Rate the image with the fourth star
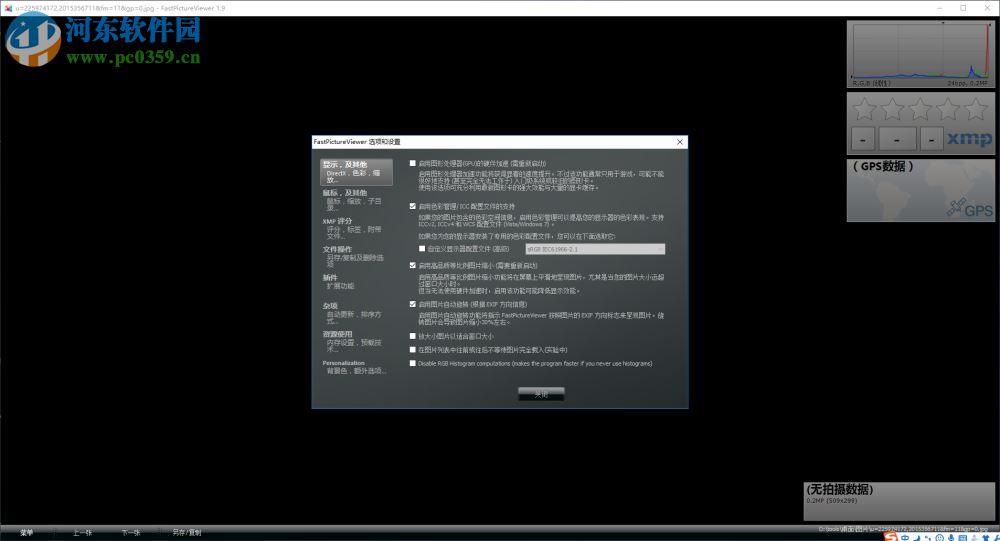This screenshot has height=541, width=1000. click(948, 109)
